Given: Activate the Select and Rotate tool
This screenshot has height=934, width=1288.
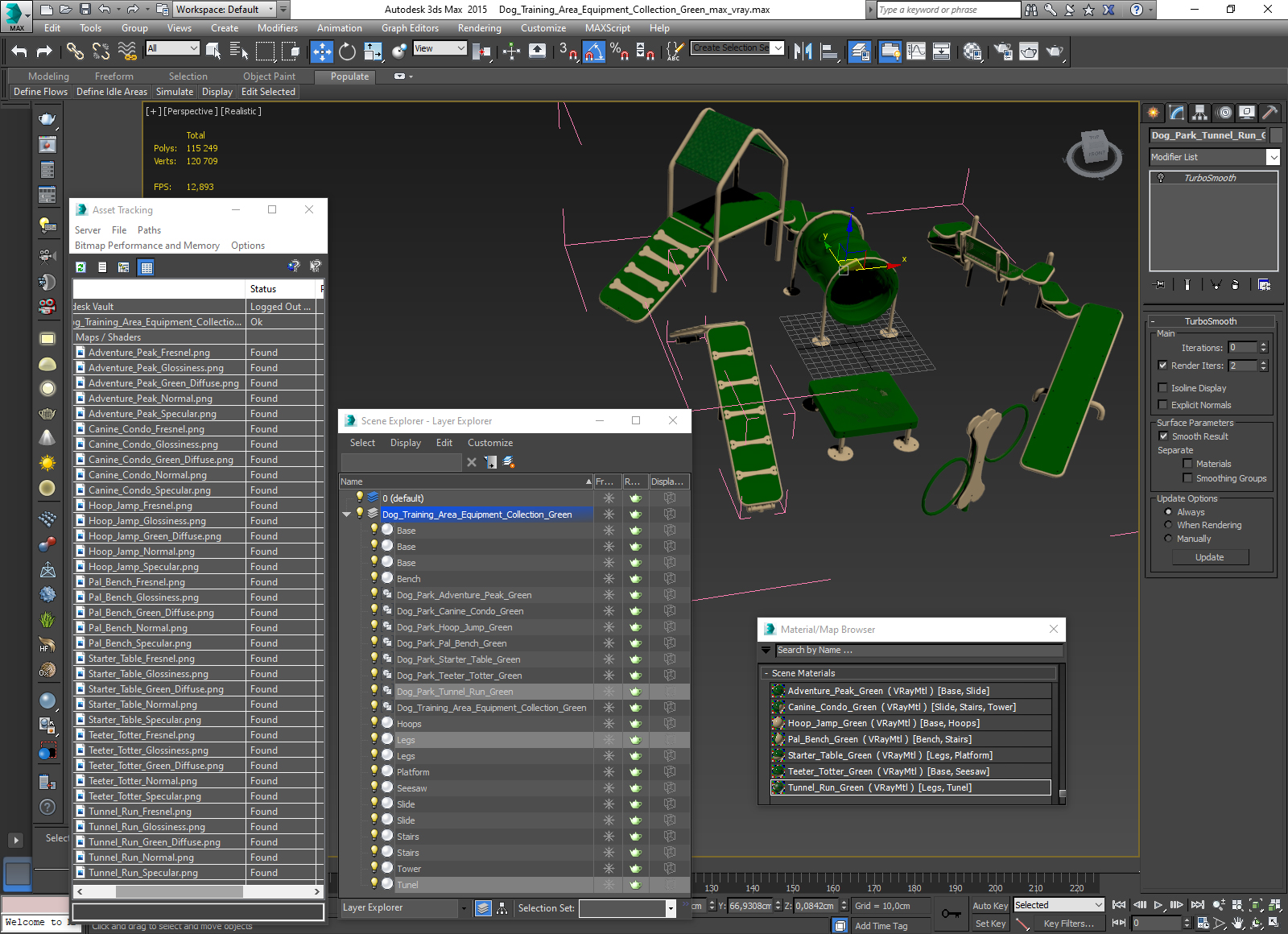Looking at the screenshot, I should coord(347,52).
